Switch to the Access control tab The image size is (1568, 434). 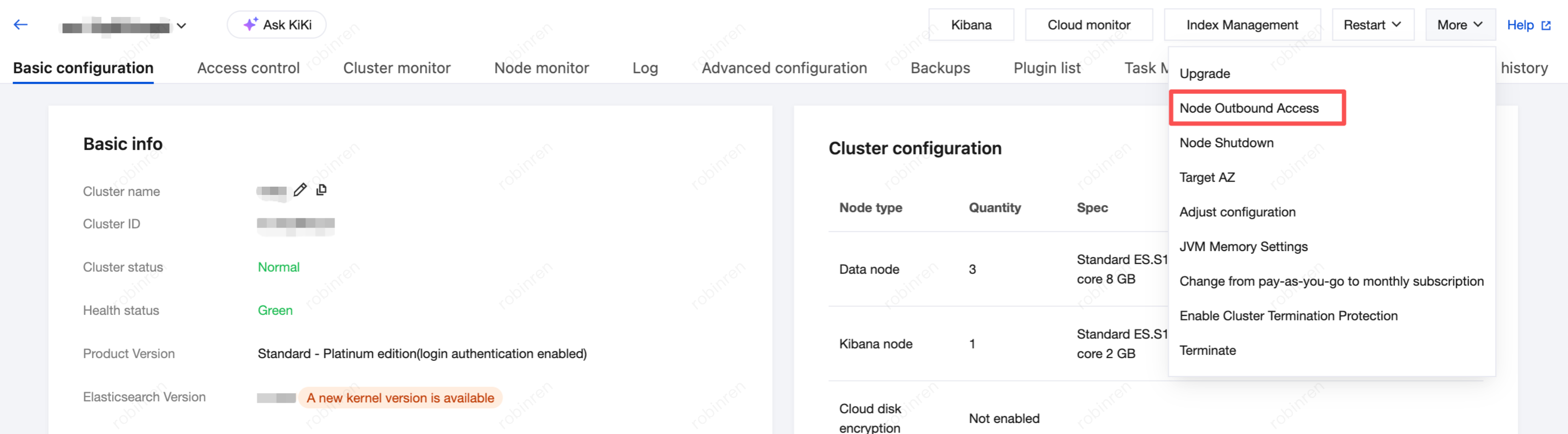click(248, 68)
